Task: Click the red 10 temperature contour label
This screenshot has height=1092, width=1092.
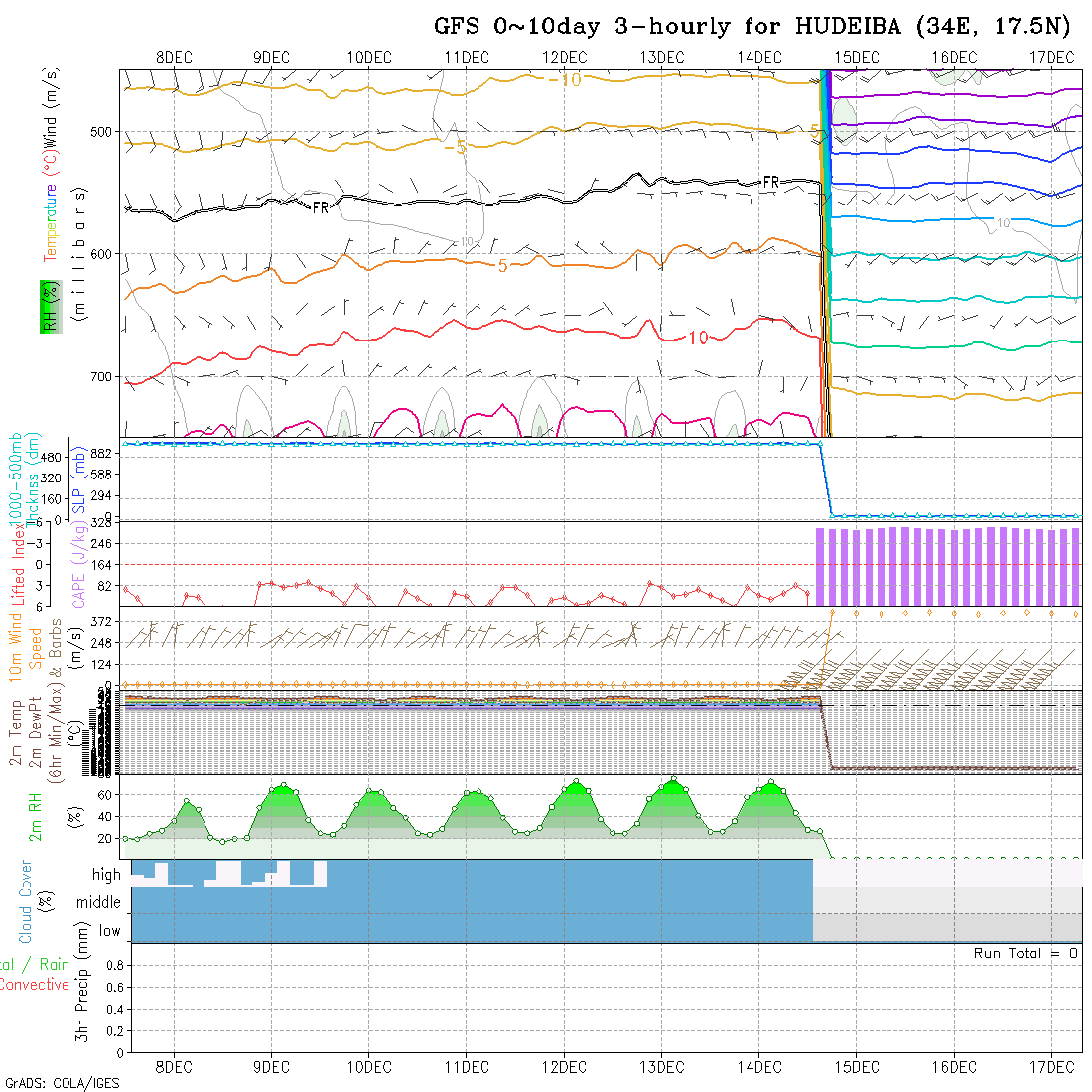Action: pos(698,339)
